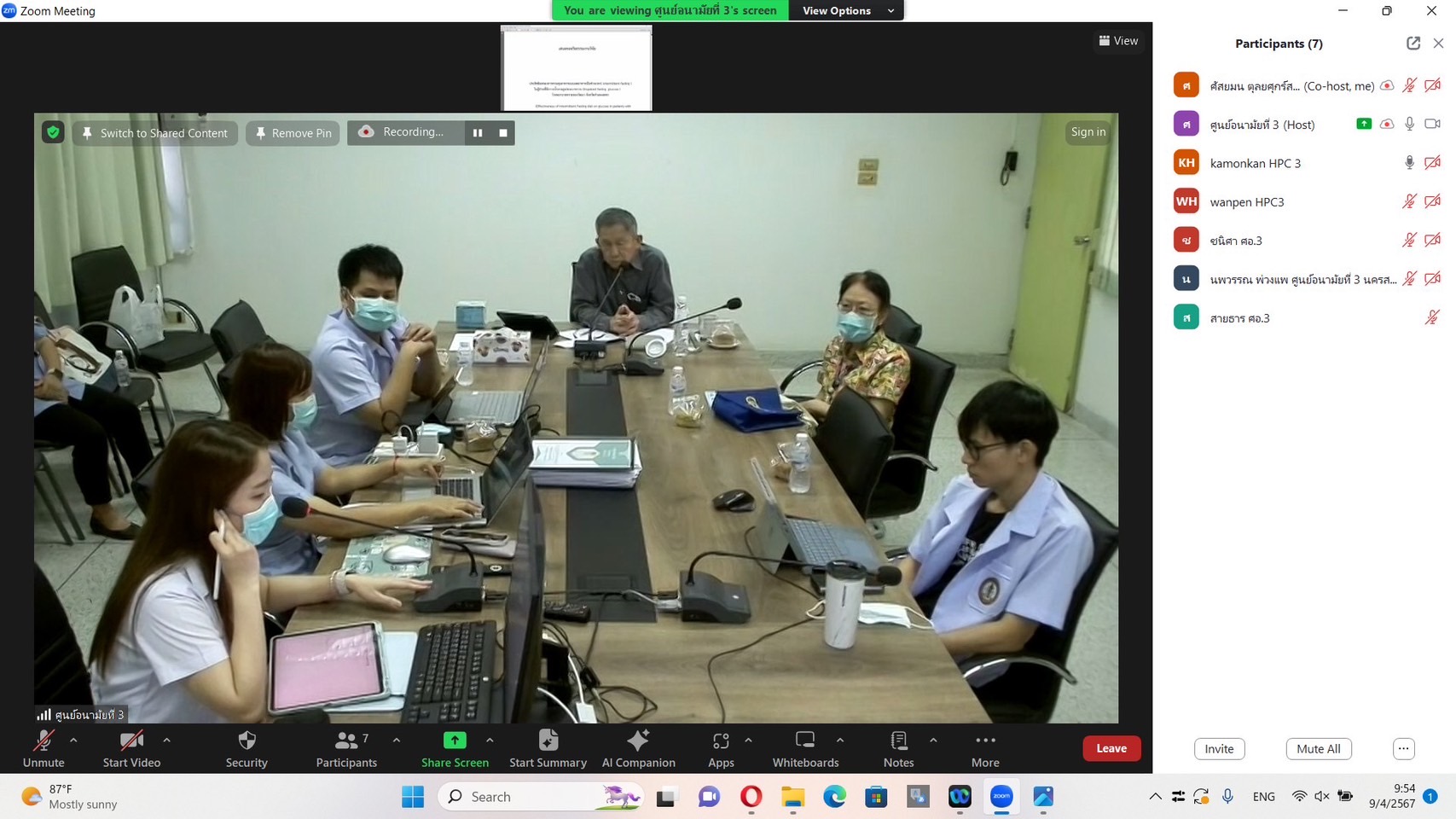
Task: Click the Host row microphone icon
Action: (x=1409, y=124)
